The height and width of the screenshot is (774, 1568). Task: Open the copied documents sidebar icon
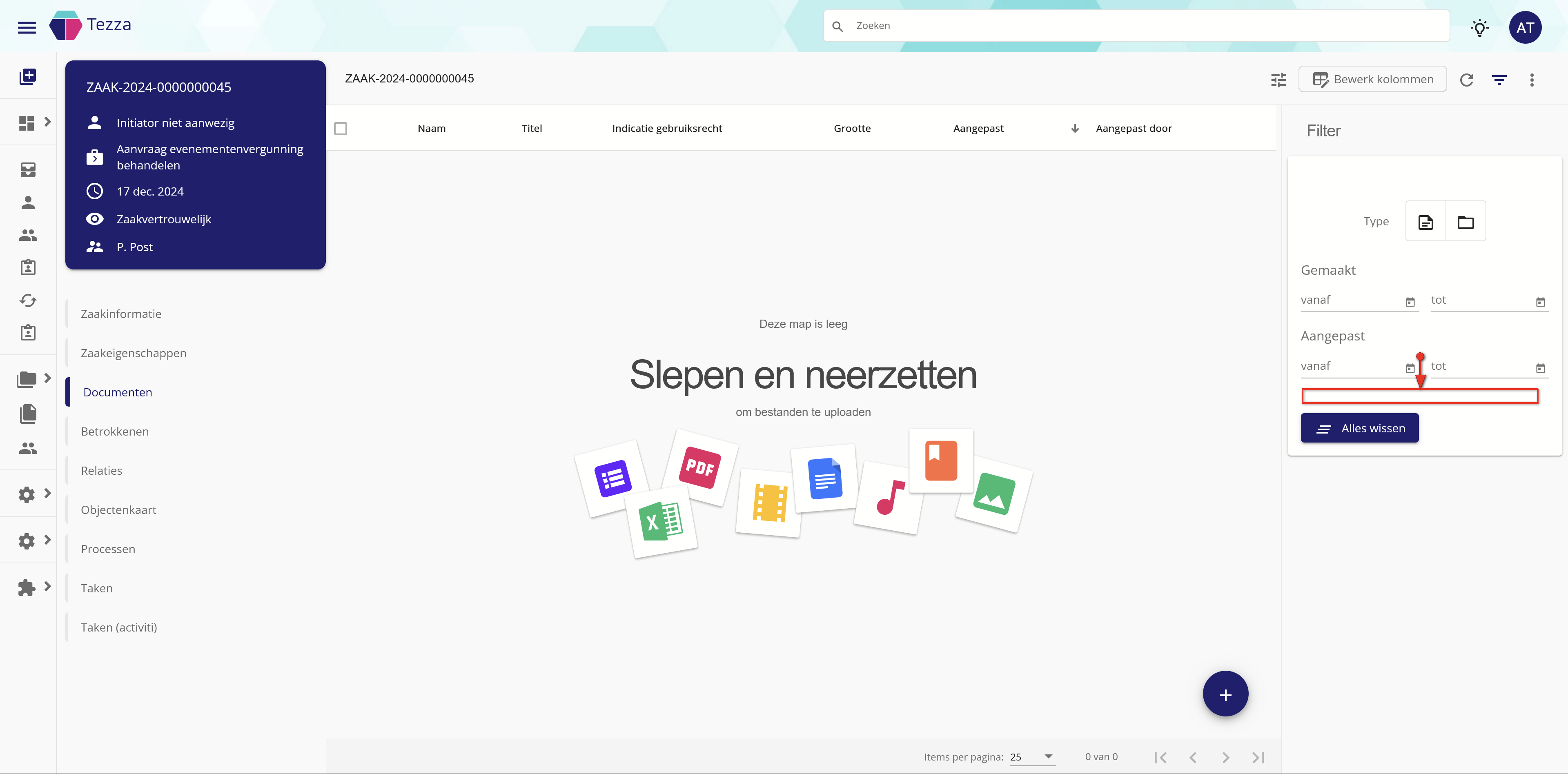pyautogui.click(x=28, y=414)
